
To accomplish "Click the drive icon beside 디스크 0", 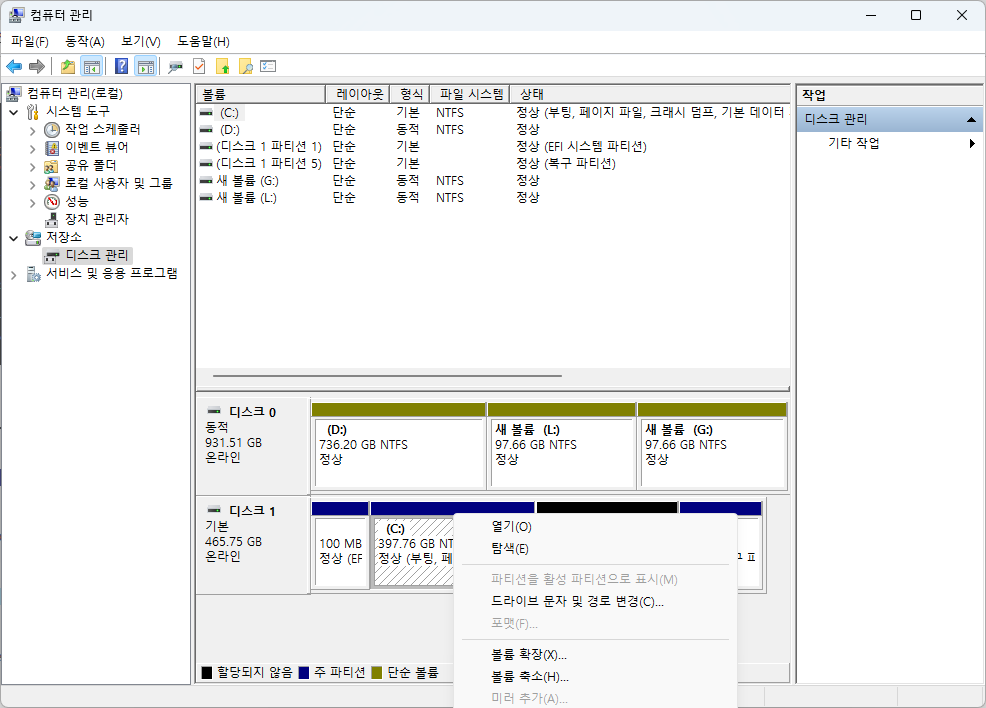I will pyautogui.click(x=214, y=411).
